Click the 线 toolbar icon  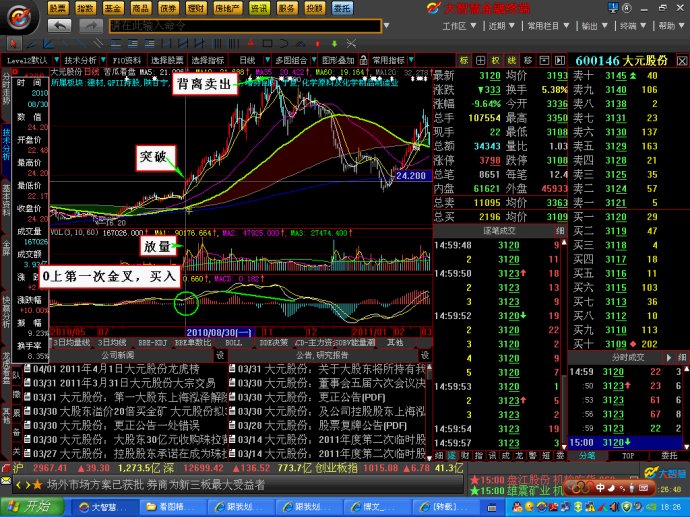point(512,60)
